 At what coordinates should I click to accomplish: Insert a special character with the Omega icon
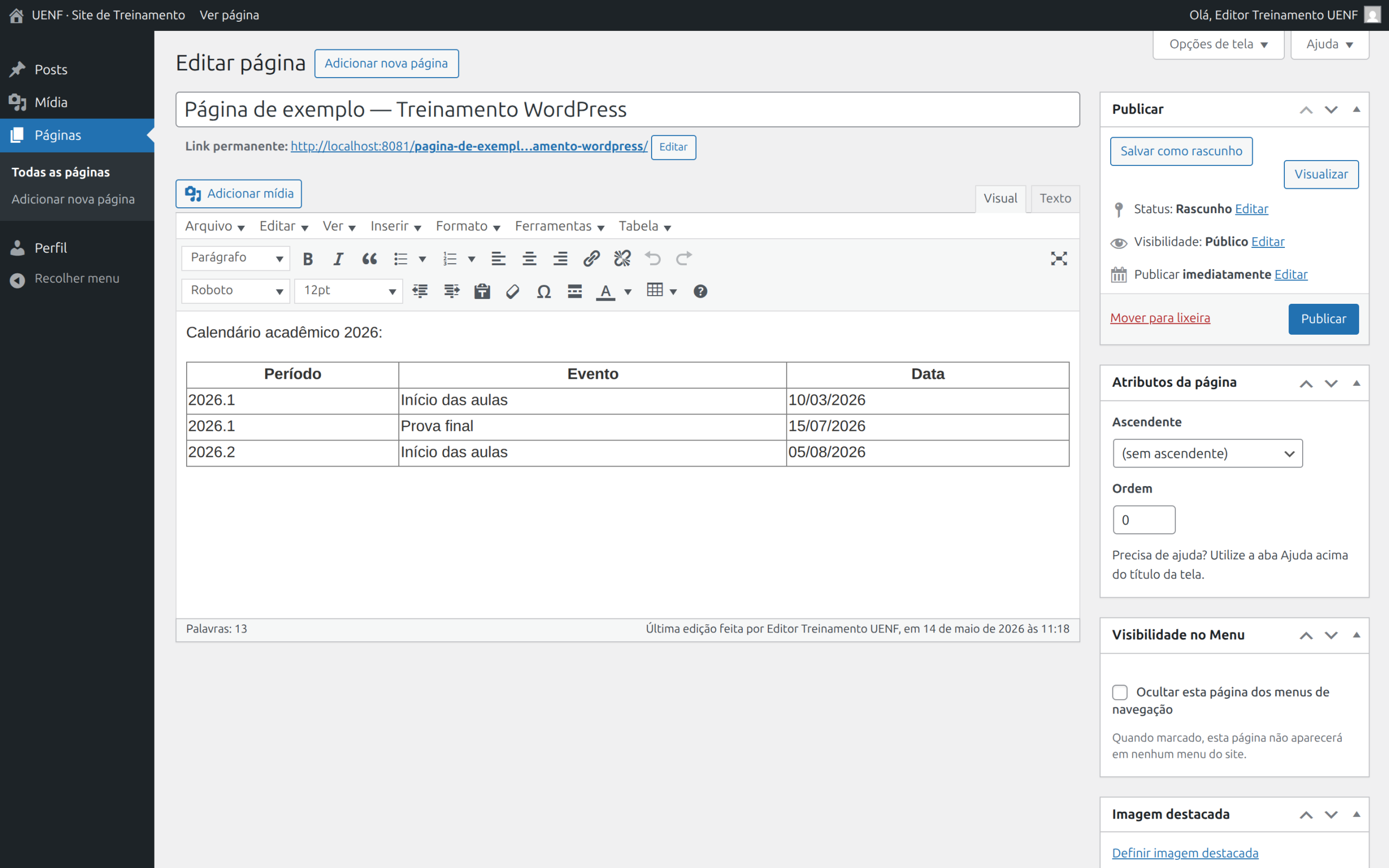(x=544, y=292)
